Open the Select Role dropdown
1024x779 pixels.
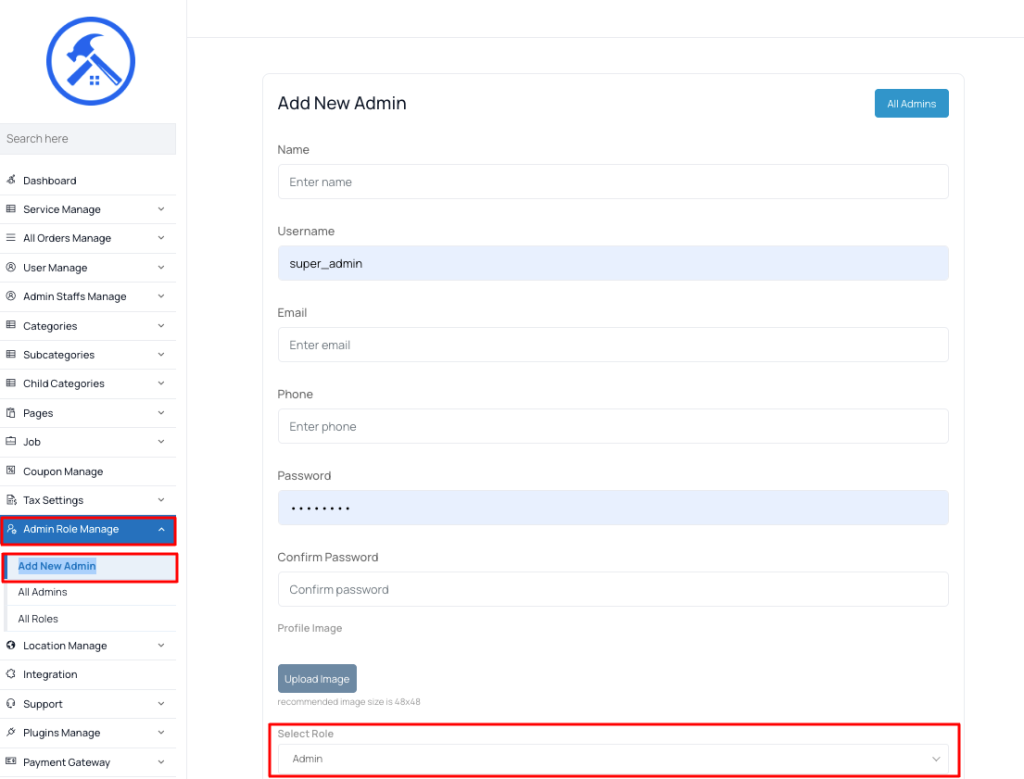[x=613, y=759]
